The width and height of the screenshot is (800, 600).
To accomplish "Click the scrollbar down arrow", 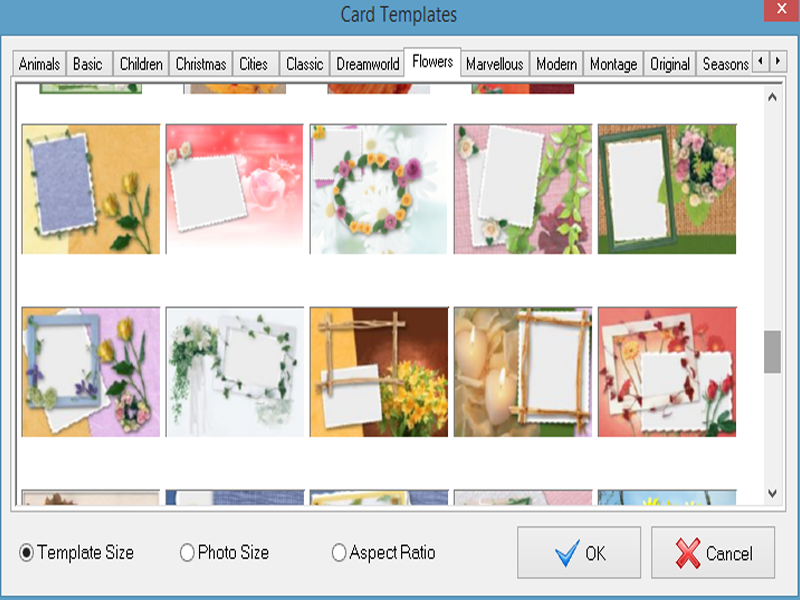I will 772,493.
